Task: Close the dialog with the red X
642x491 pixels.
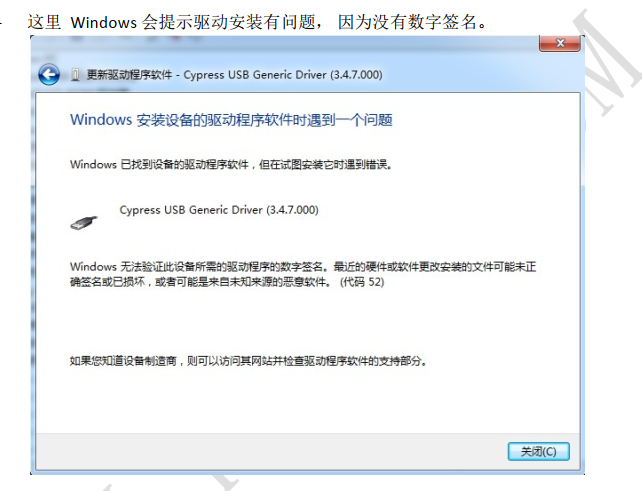Action: coord(560,43)
